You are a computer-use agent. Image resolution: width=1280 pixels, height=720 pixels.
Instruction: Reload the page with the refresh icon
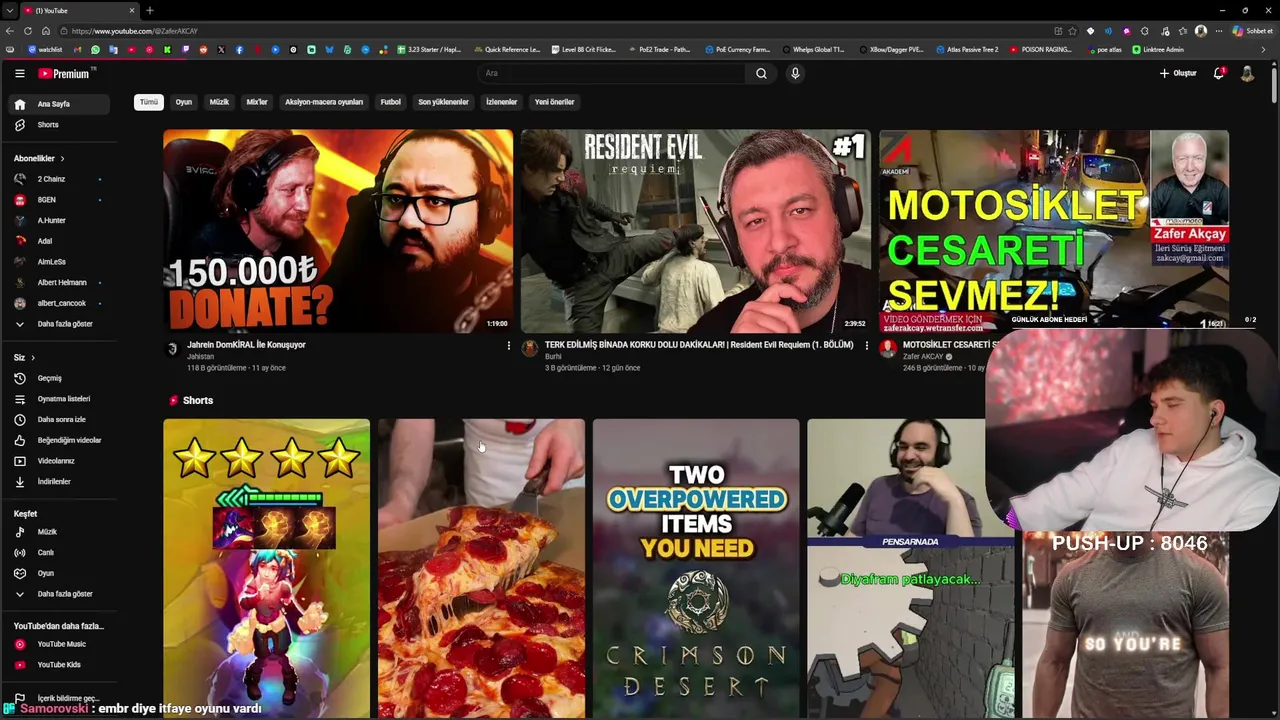28,31
